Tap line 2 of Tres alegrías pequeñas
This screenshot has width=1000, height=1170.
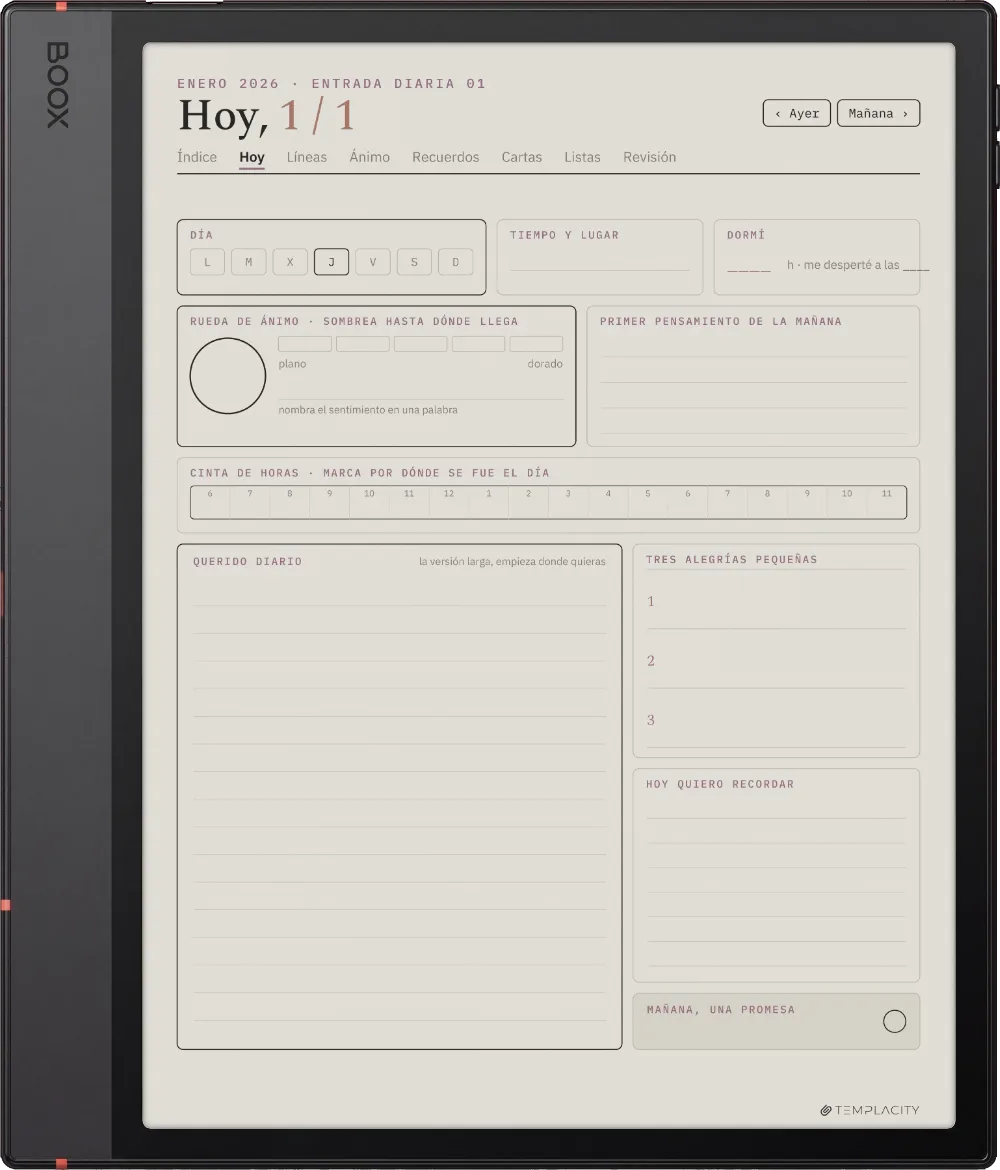(x=776, y=661)
